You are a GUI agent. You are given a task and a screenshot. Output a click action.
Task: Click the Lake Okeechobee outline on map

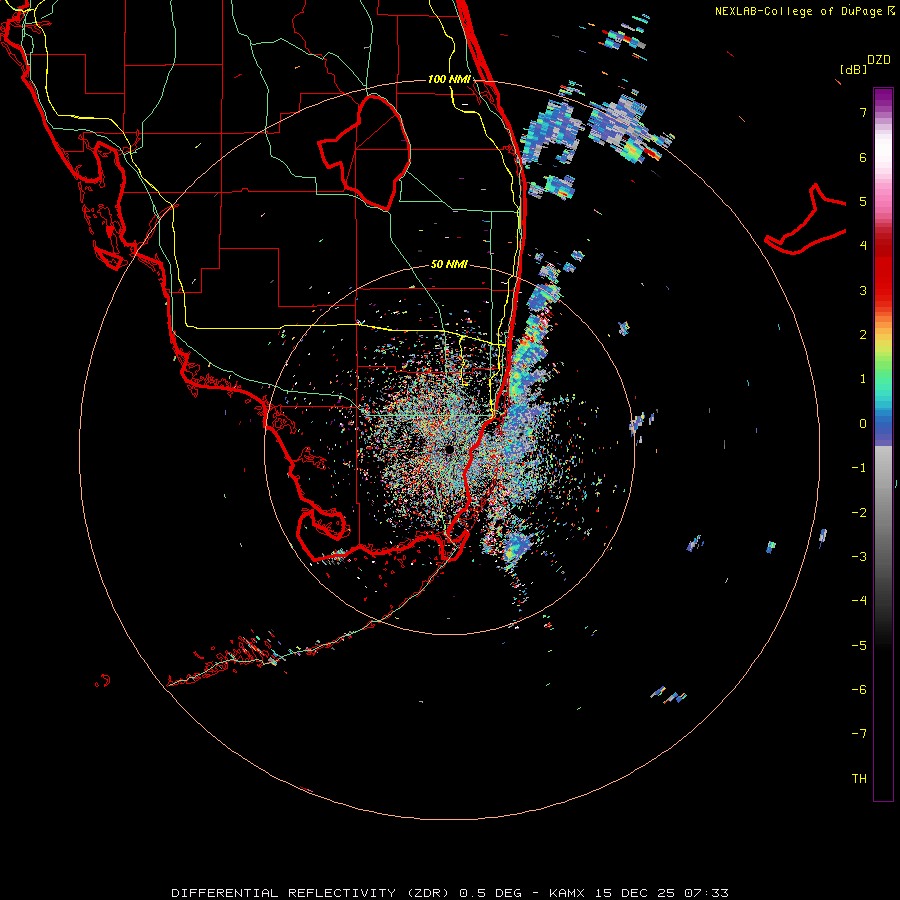tap(365, 152)
